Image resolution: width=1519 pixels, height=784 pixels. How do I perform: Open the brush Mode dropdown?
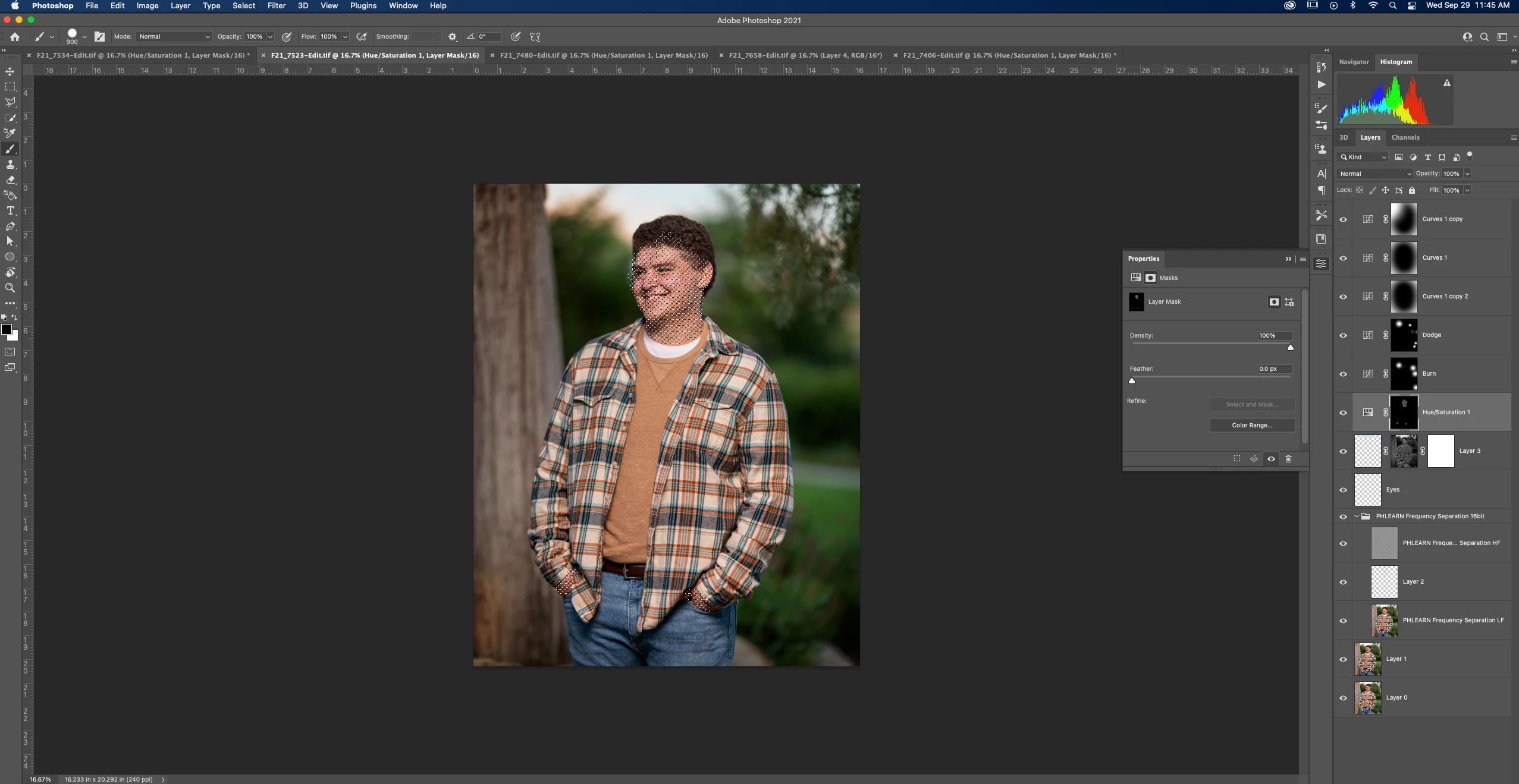tap(174, 37)
